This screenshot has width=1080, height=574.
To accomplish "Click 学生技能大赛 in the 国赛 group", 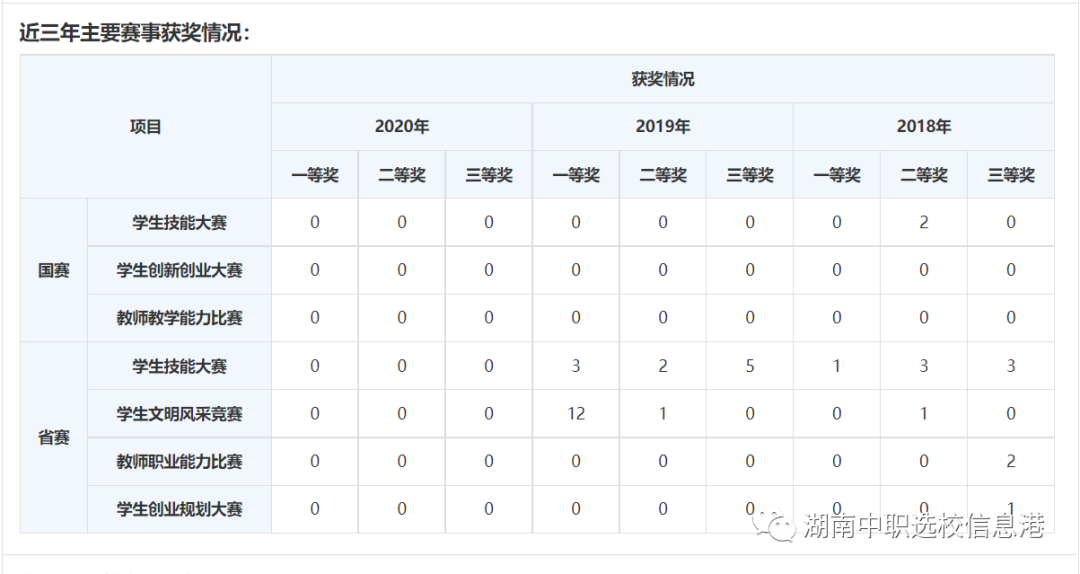I will (x=179, y=223).
